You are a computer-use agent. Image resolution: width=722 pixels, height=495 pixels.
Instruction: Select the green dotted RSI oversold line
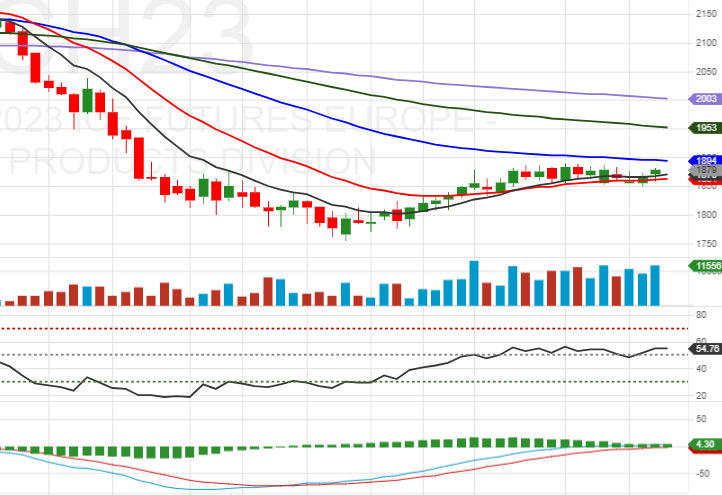344,382
